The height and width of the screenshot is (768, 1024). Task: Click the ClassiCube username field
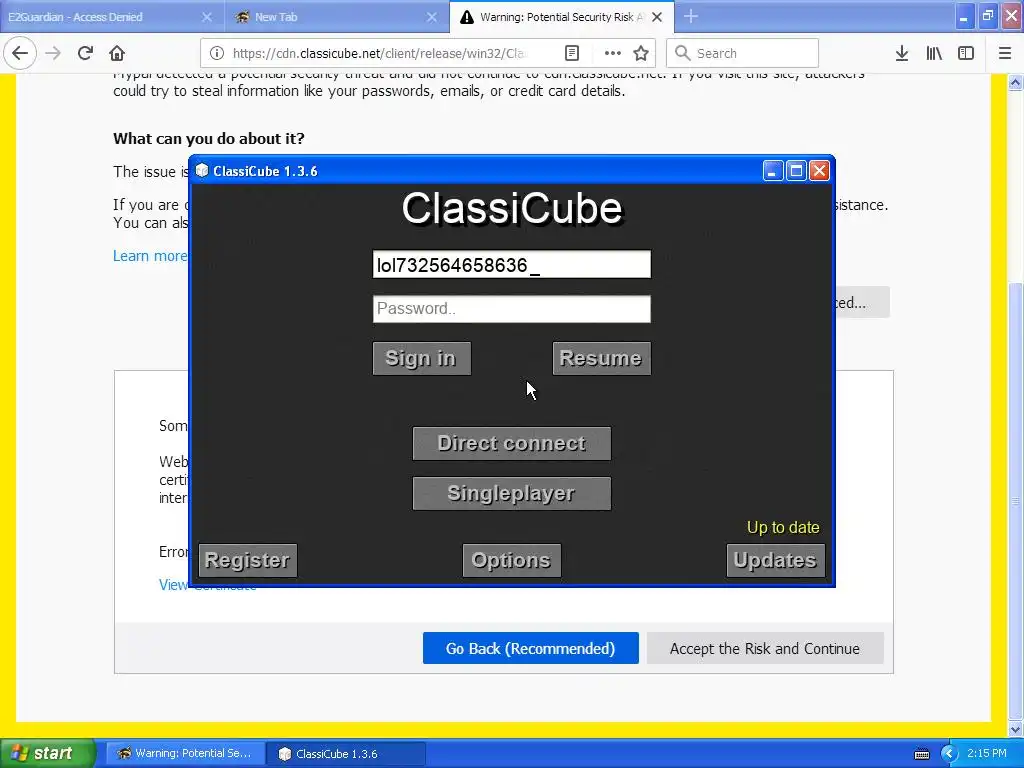pyautogui.click(x=511, y=264)
